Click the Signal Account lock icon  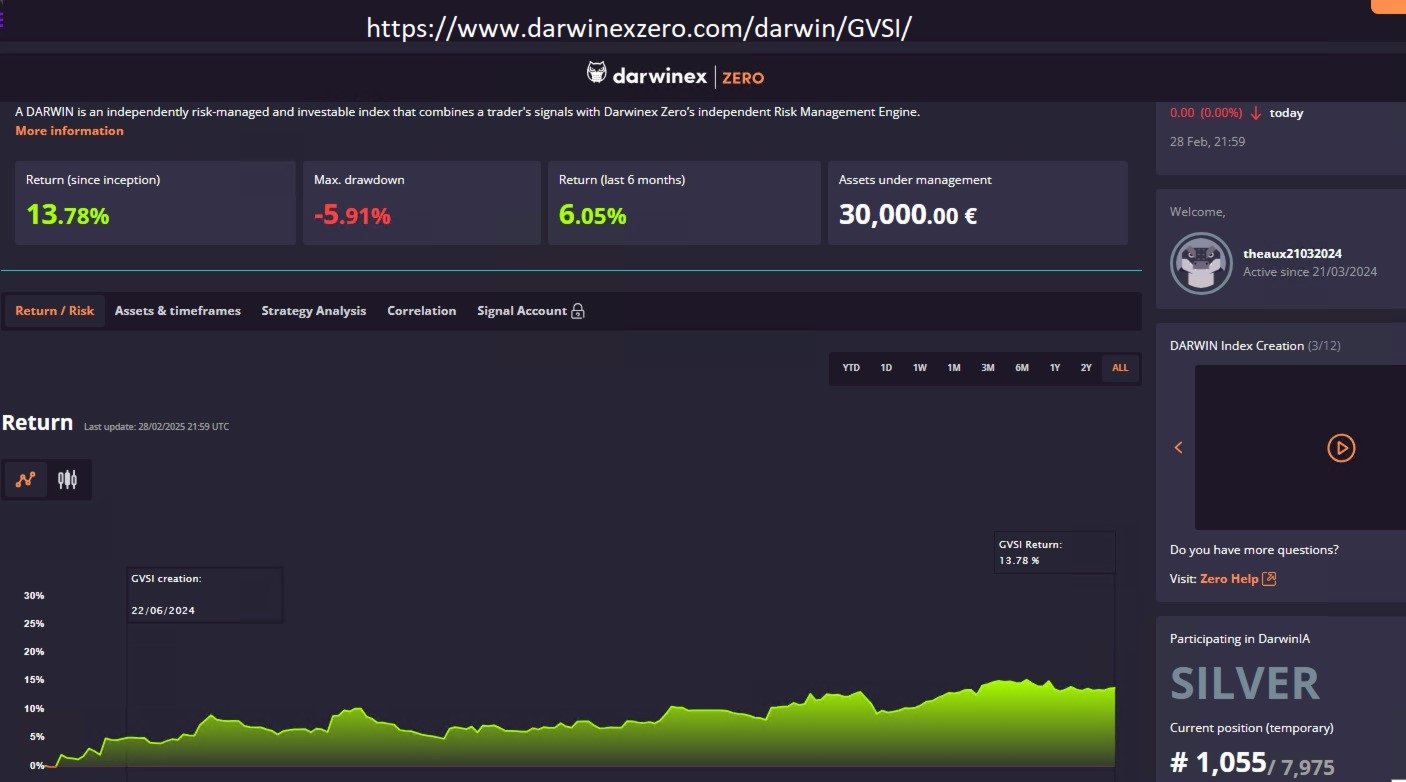578,311
